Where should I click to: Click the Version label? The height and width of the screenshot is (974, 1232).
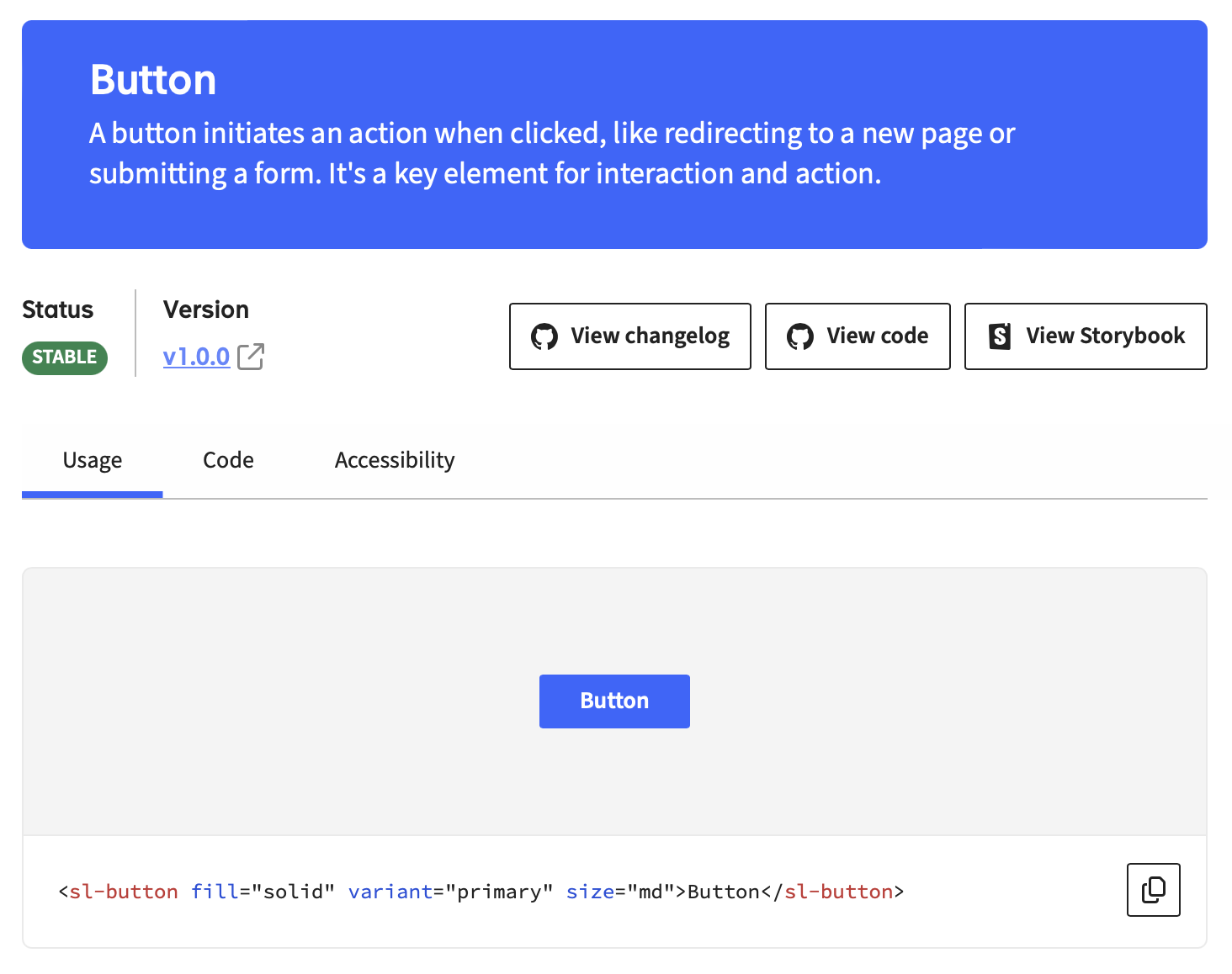206,310
